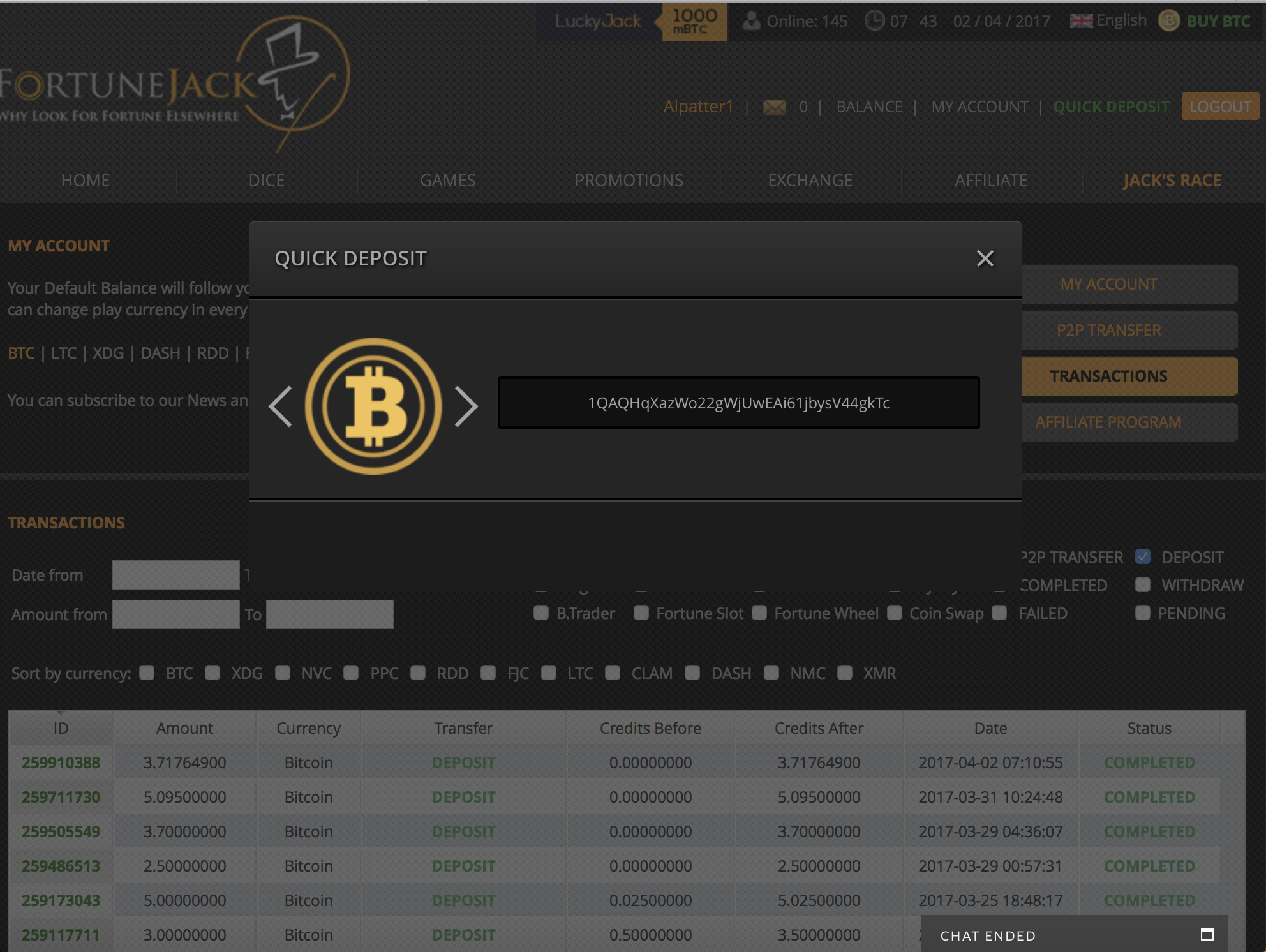Click the Bitcoin coin logo
The width and height of the screenshot is (1266, 952).
373,406
